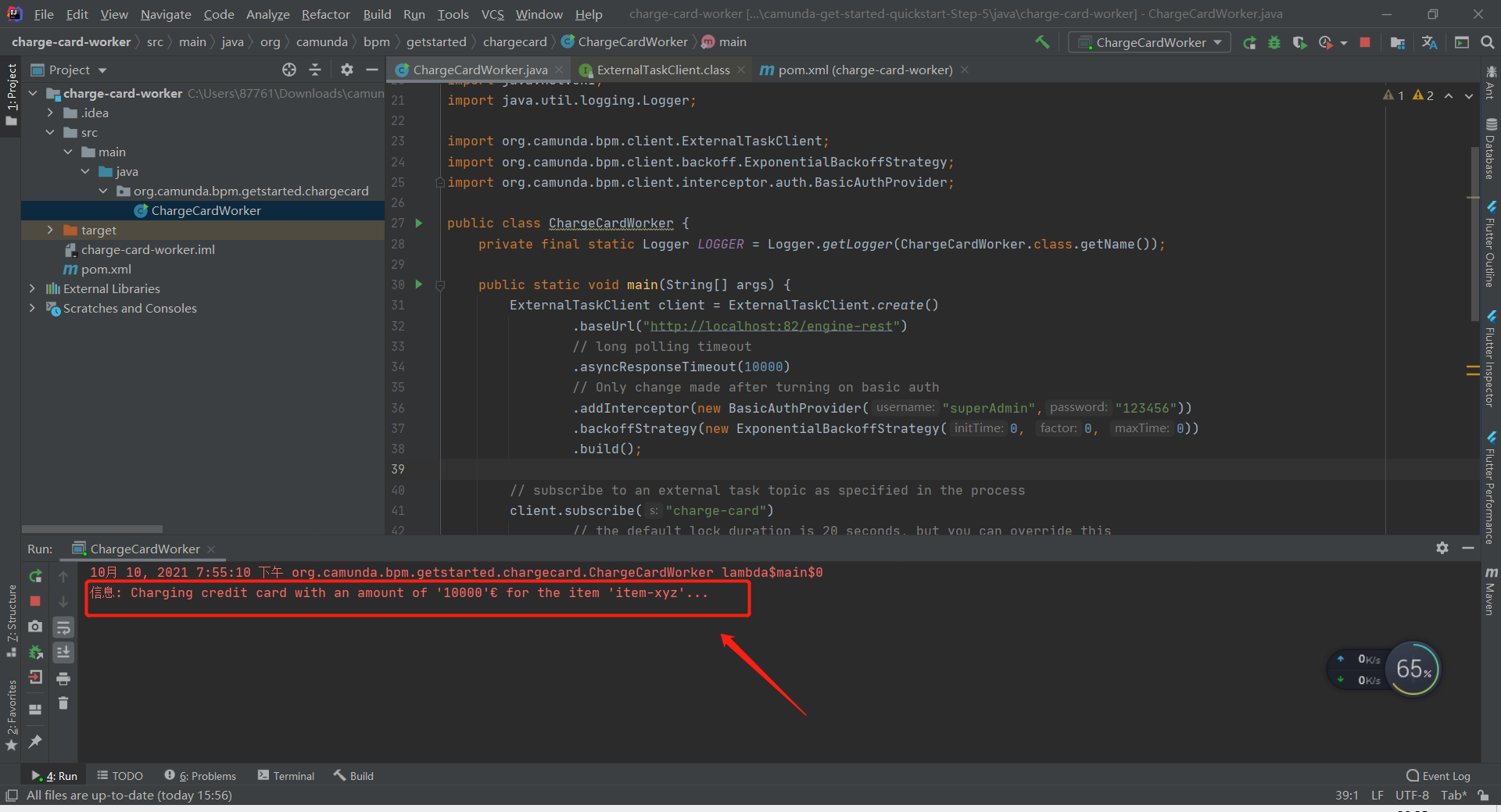Viewport: 1501px width, 812px height.
Task: Pin the Run tab
Action: 35,742
